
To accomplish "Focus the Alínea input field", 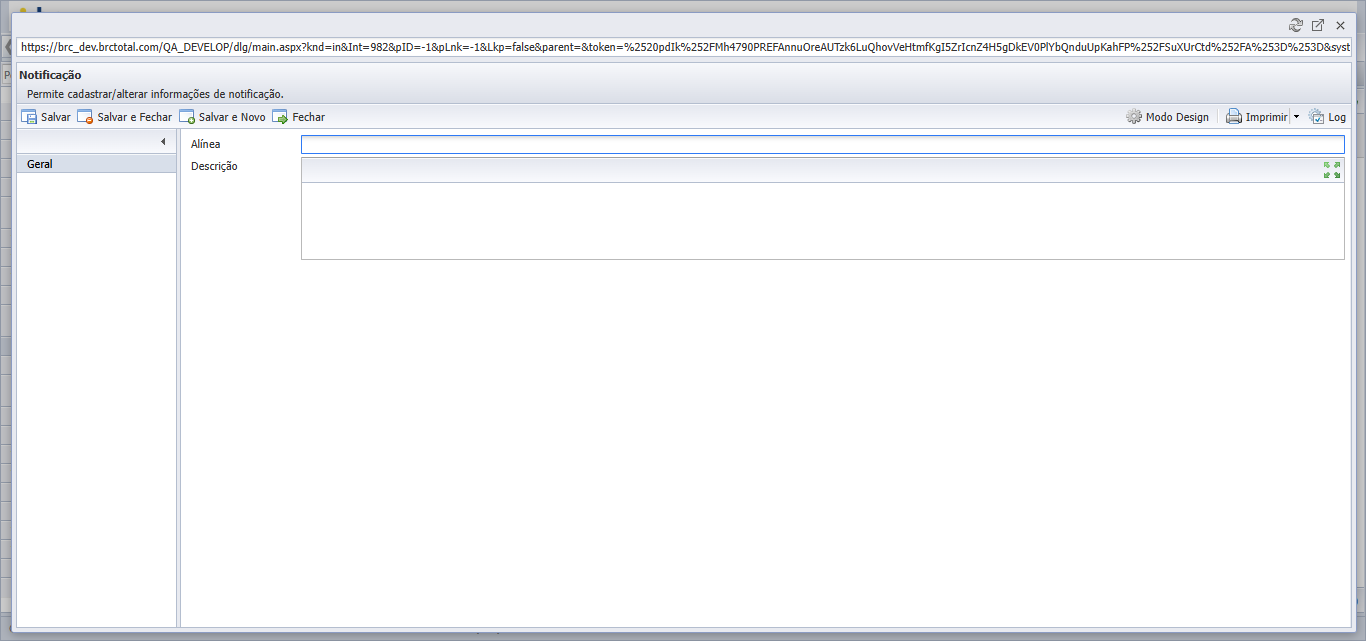I will click(x=822, y=145).
